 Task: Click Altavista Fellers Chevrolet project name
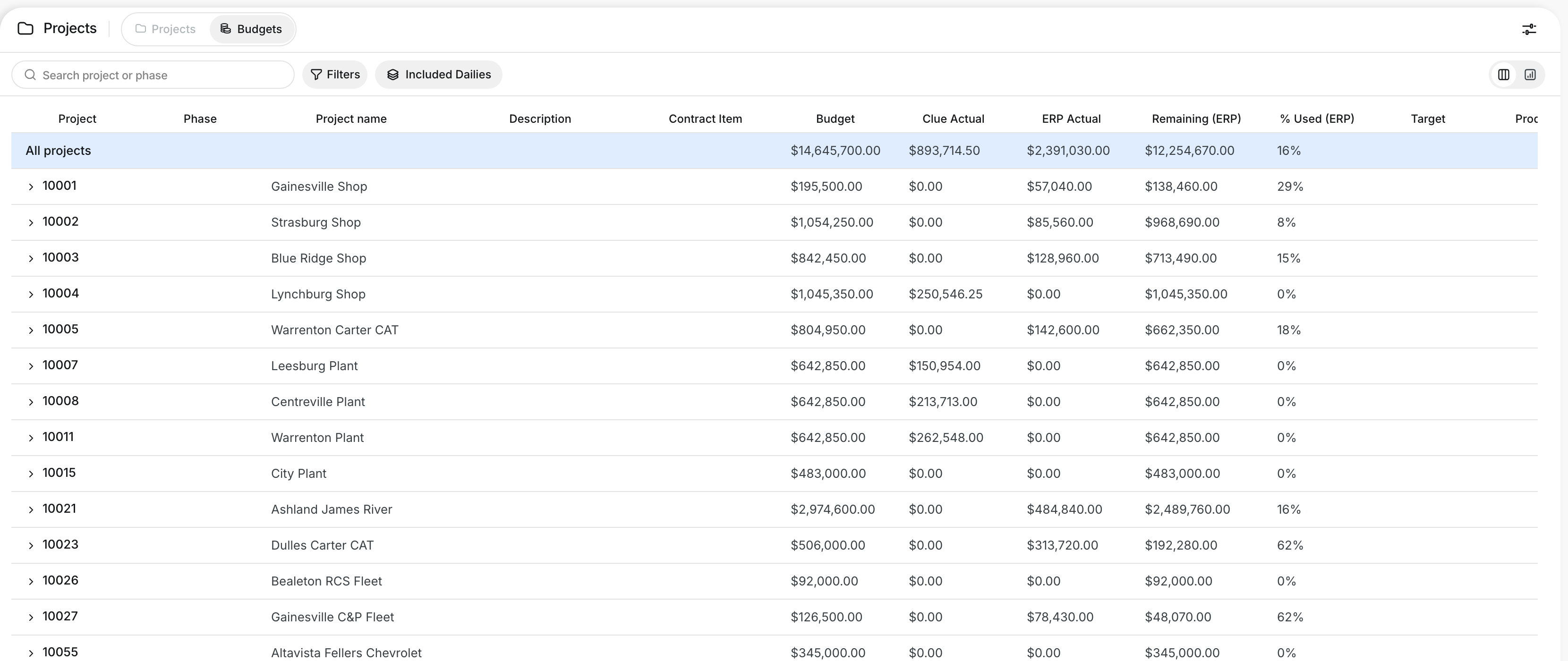pos(346,653)
